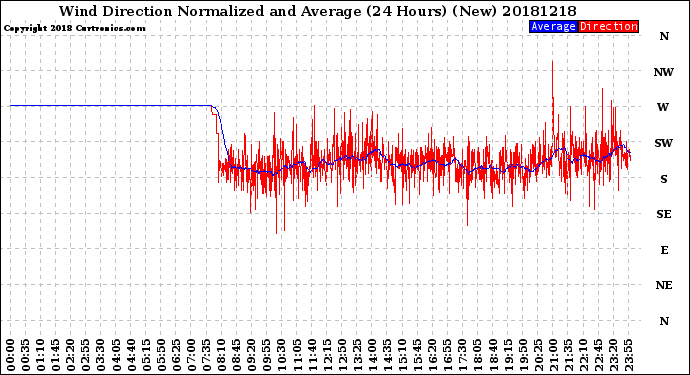Click the 18:05 time label

click(478, 355)
